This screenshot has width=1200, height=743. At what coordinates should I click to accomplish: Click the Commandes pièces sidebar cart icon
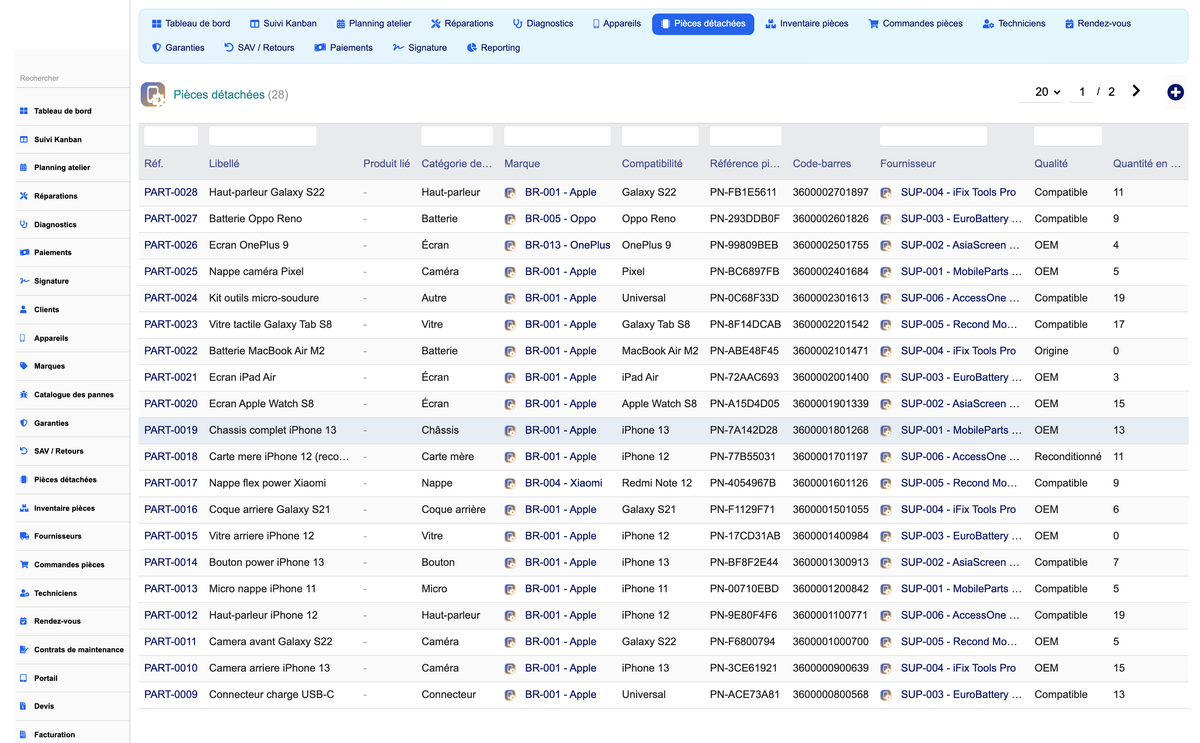[24, 565]
